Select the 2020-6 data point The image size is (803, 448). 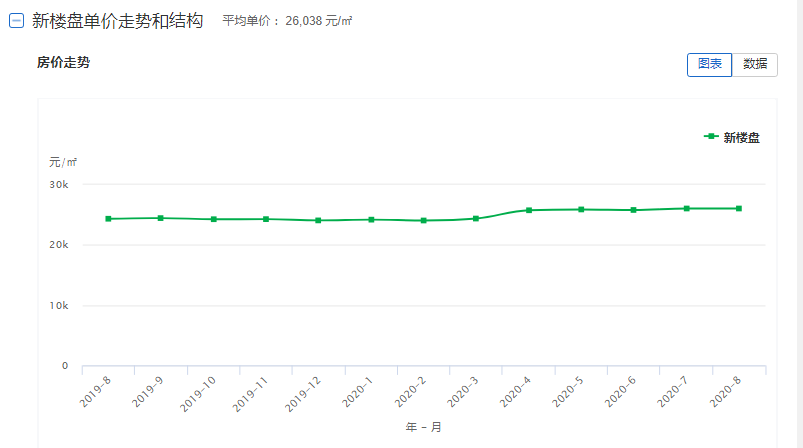pyautogui.click(x=634, y=210)
